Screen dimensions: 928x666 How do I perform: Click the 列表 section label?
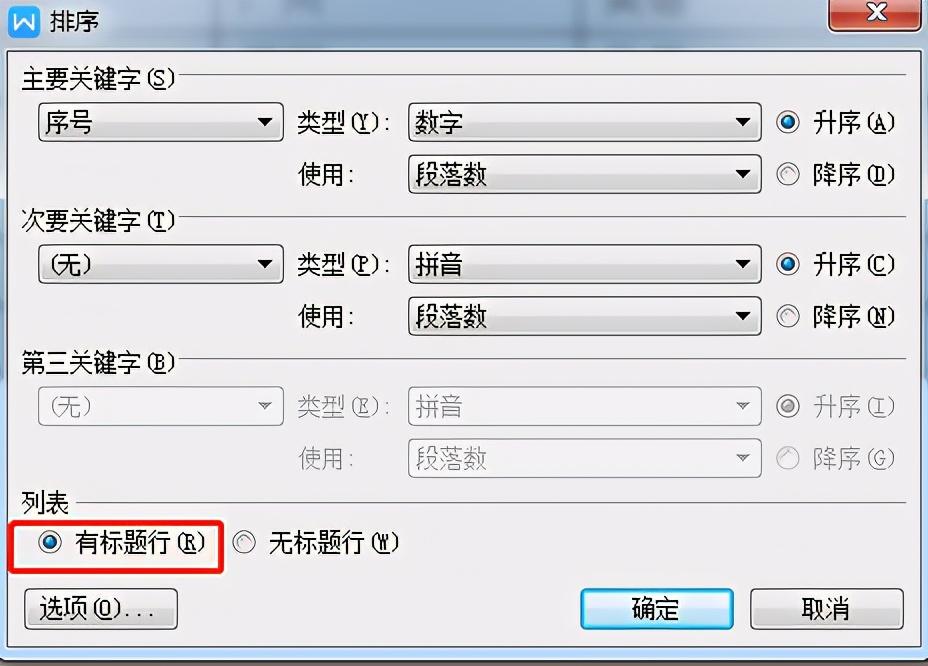tap(45, 504)
